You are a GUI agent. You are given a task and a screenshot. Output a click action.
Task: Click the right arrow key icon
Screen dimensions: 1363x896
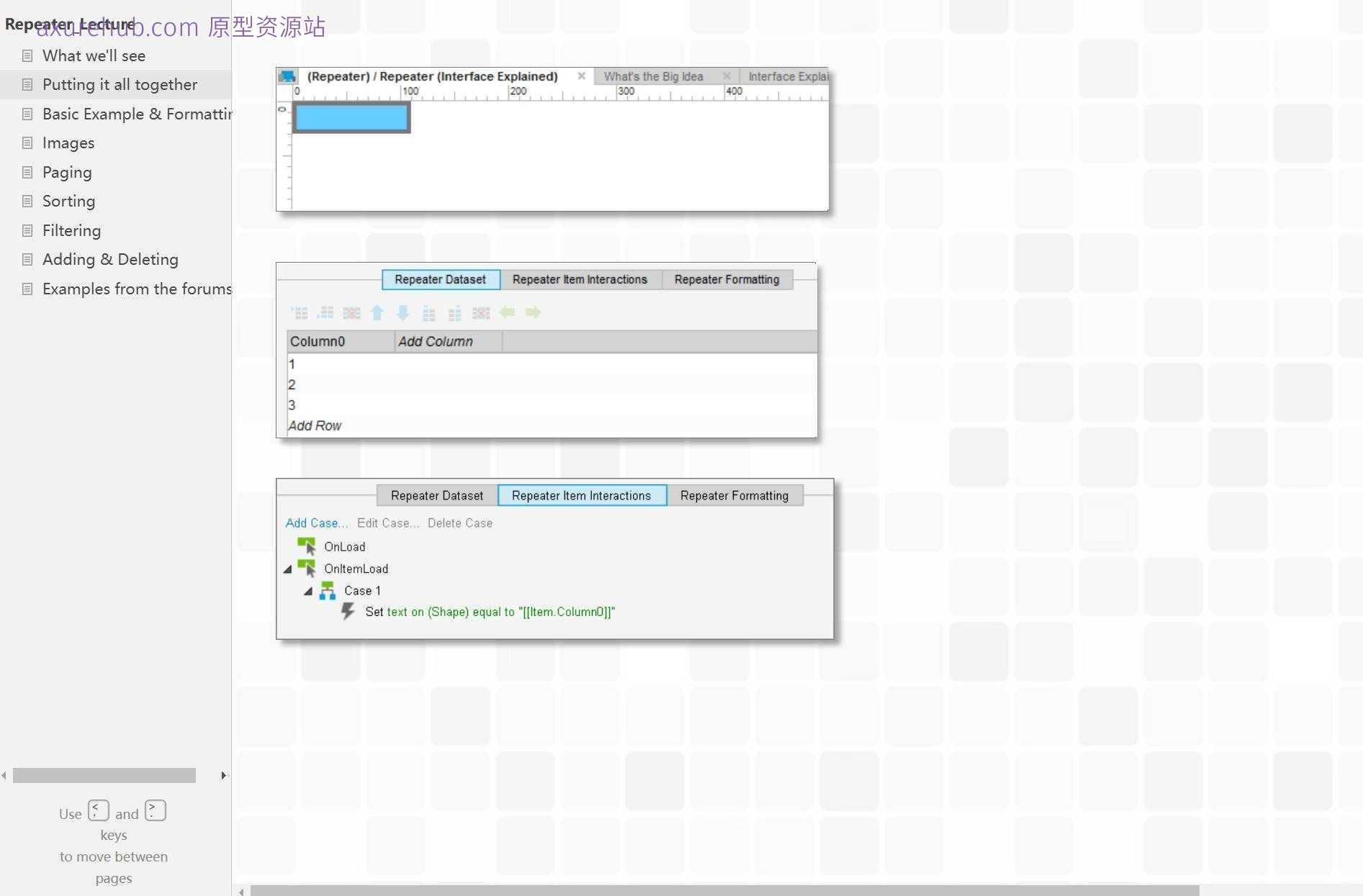click(156, 810)
